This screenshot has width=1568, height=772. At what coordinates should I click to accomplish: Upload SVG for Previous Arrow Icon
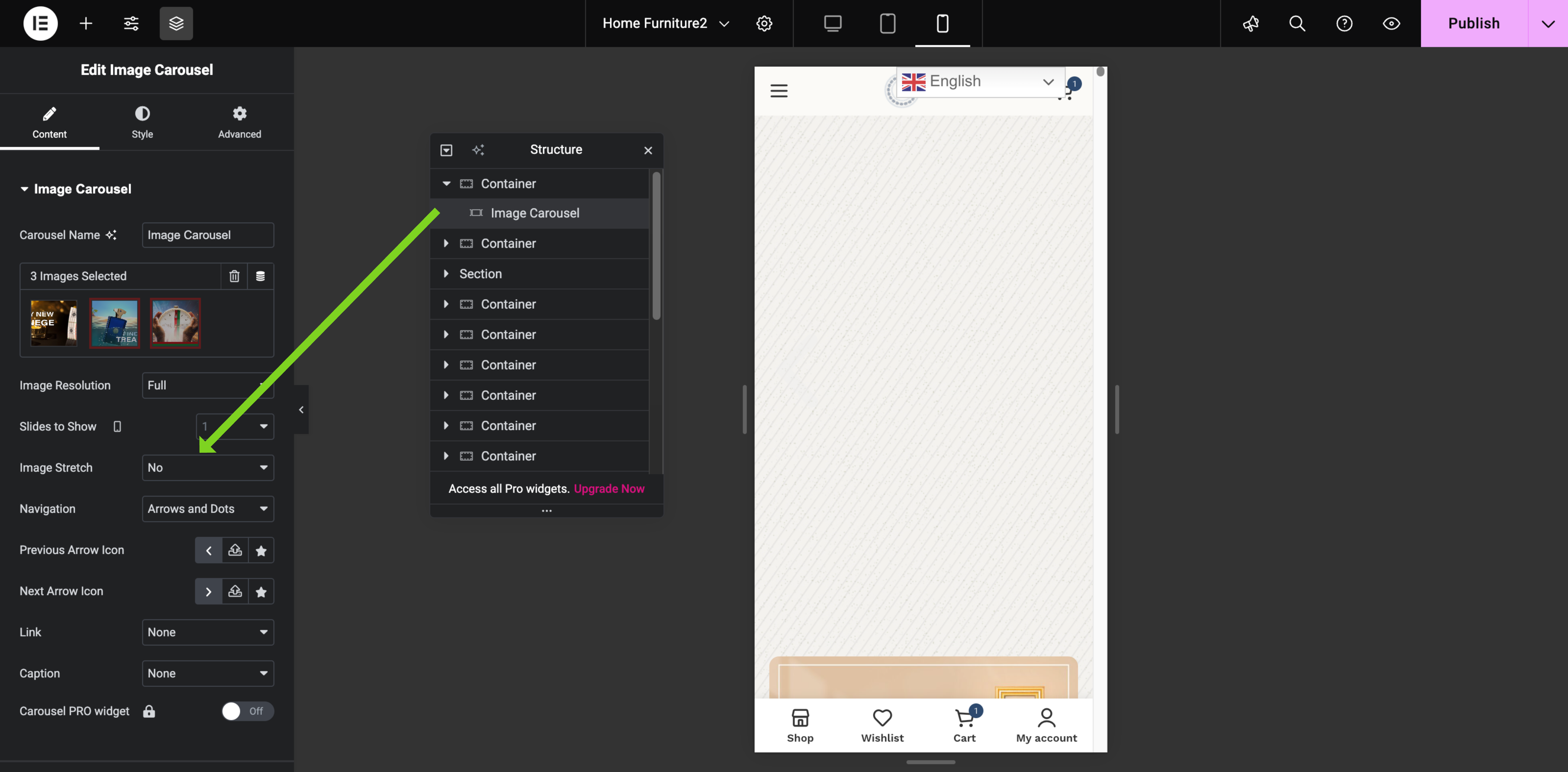(235, 551)
